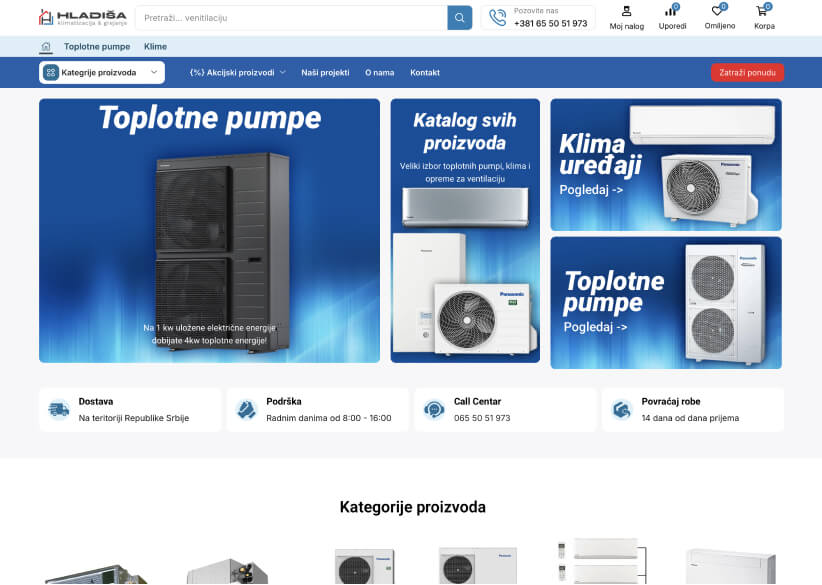Open the Katalog svih proizvoda banner
The height and width of the screenshot is (585, 822).
pos(464,230)
